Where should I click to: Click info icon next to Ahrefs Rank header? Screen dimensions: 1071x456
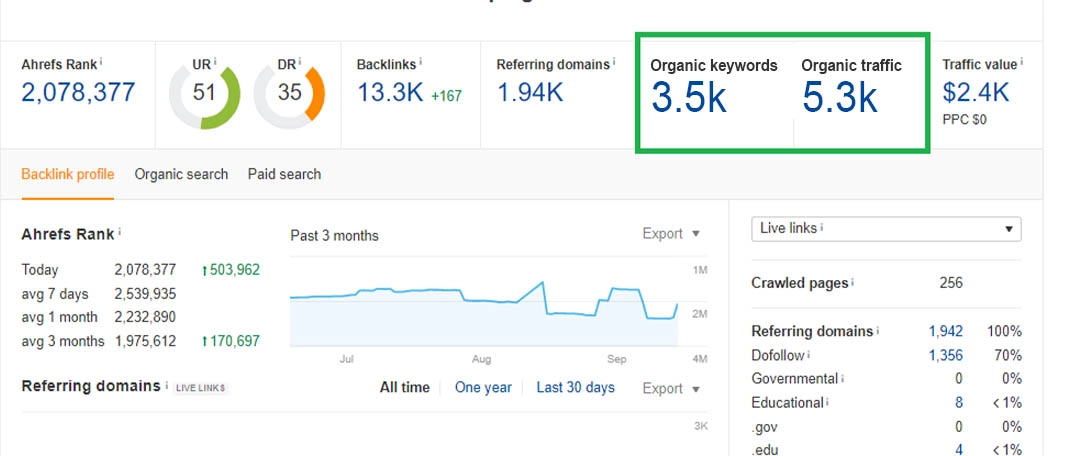pos(101,62)
